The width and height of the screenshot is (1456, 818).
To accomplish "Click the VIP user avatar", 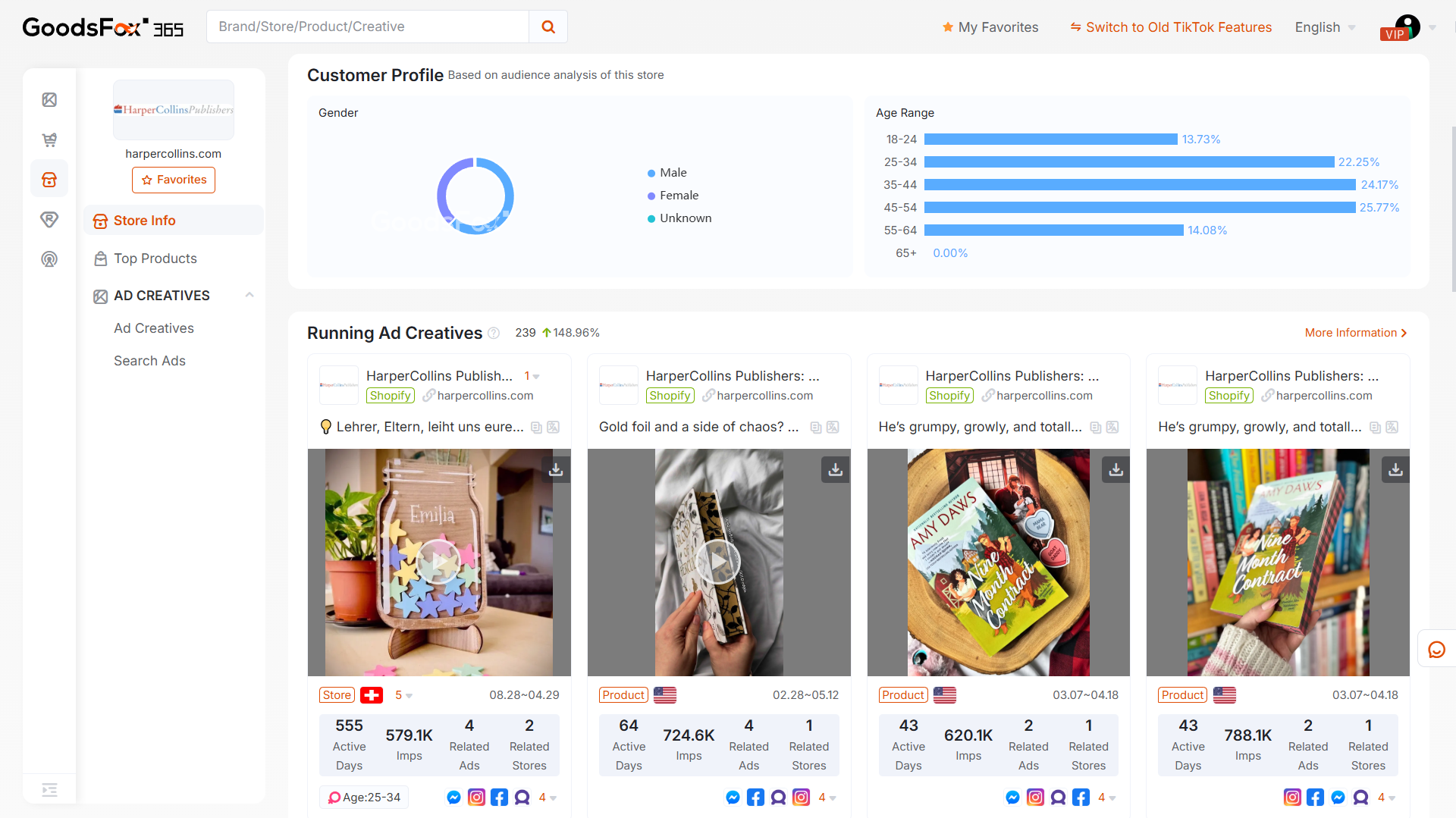I will pyautogui.click(x=1407, y=27).
